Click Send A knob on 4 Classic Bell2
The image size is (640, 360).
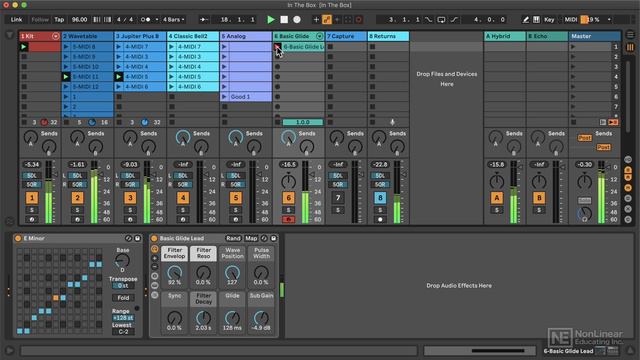pyautogui.click(x=183, y=138)
